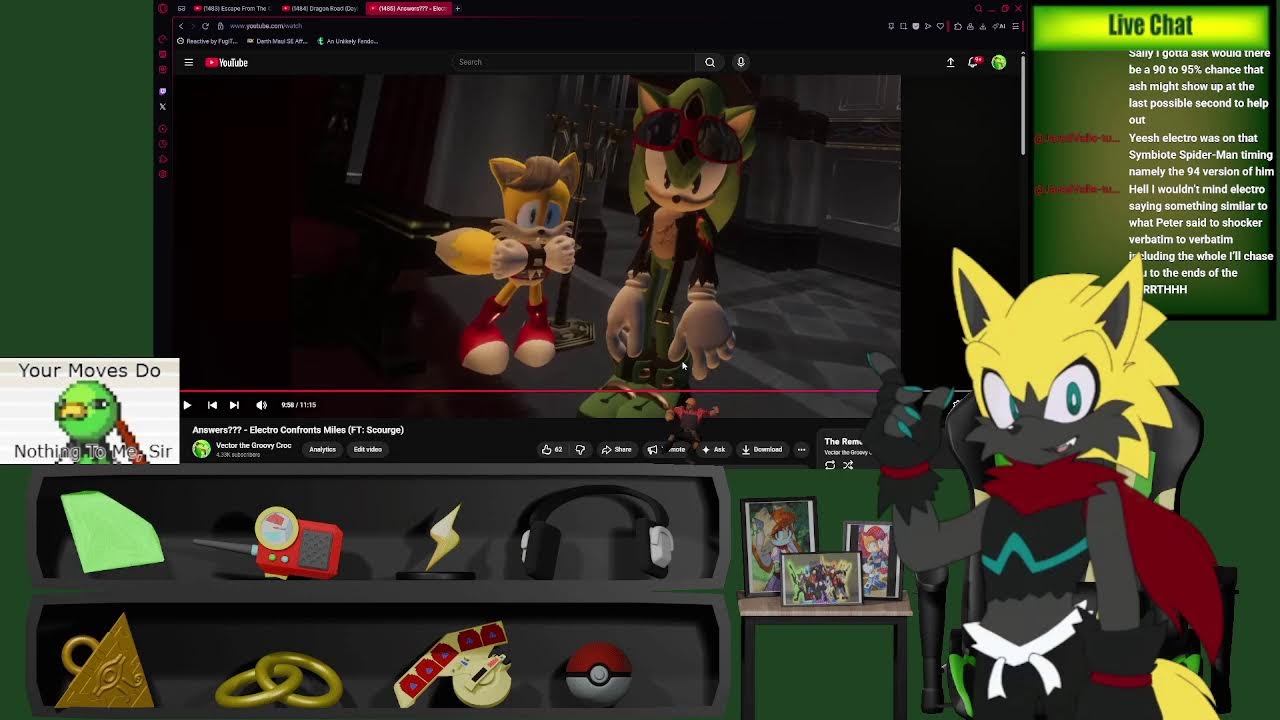Play the paused YouTube video
This screenshot has width=1280, height=720.
click(x=187, y=405)
